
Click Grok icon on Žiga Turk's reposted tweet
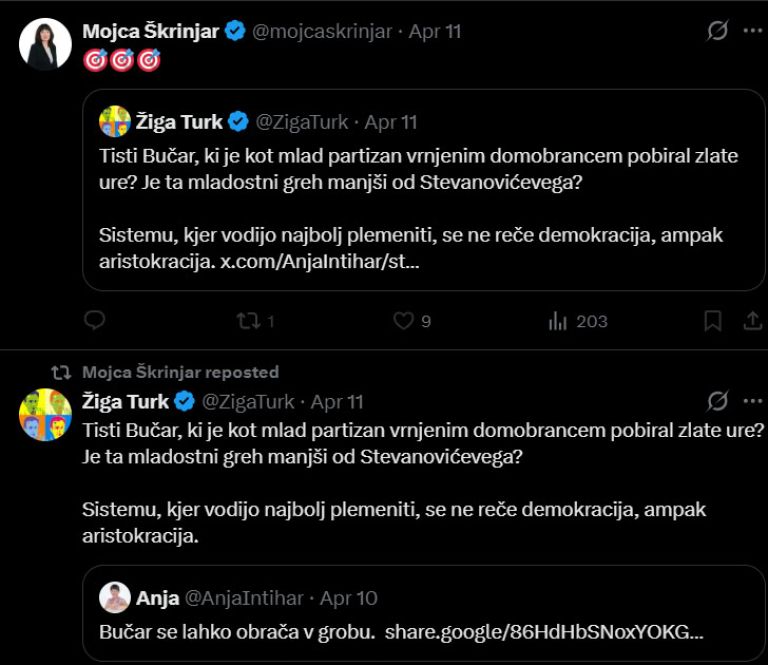pos(718,402)
